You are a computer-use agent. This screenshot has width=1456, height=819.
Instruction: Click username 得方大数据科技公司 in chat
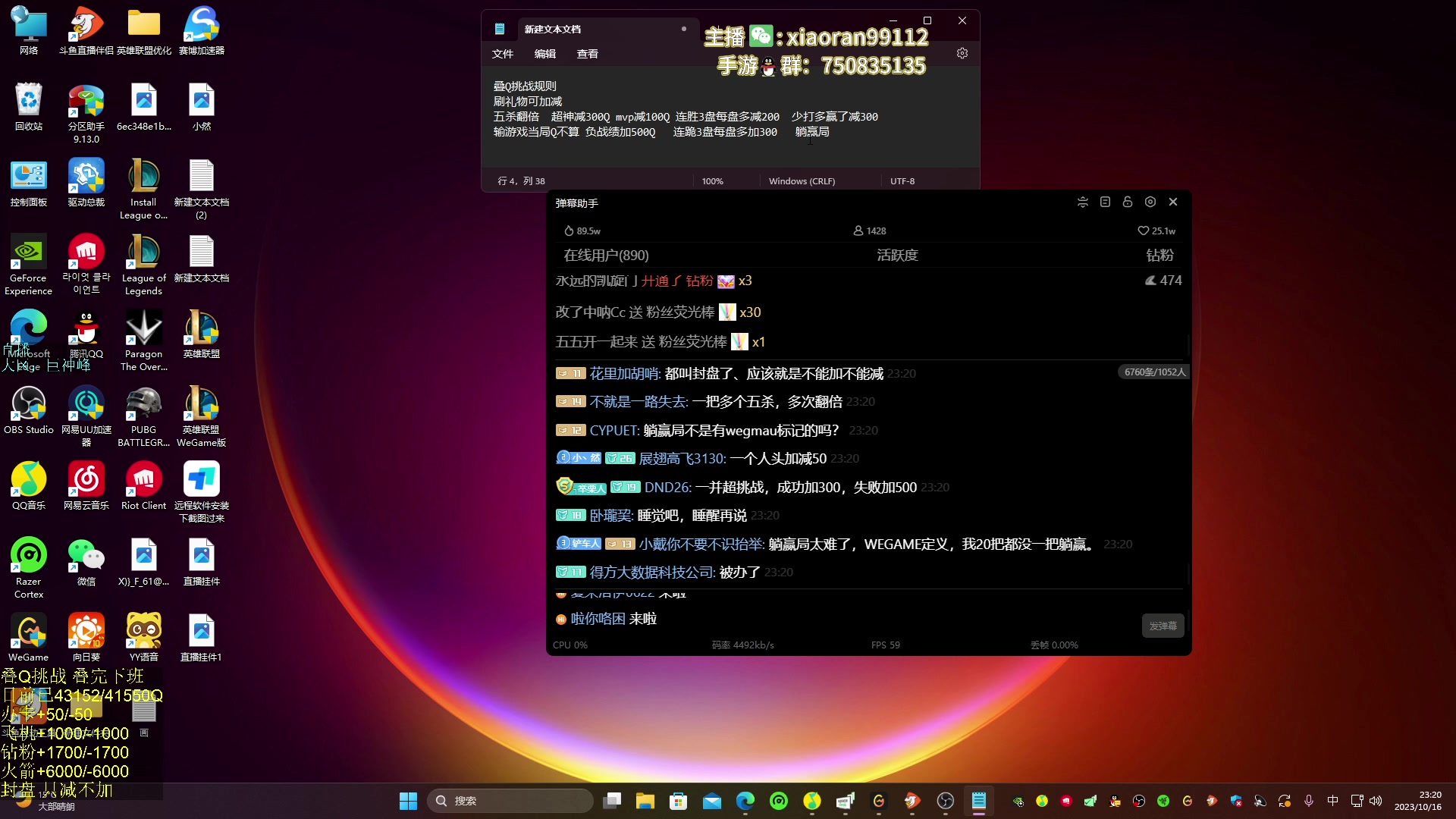tap(652, 573)
